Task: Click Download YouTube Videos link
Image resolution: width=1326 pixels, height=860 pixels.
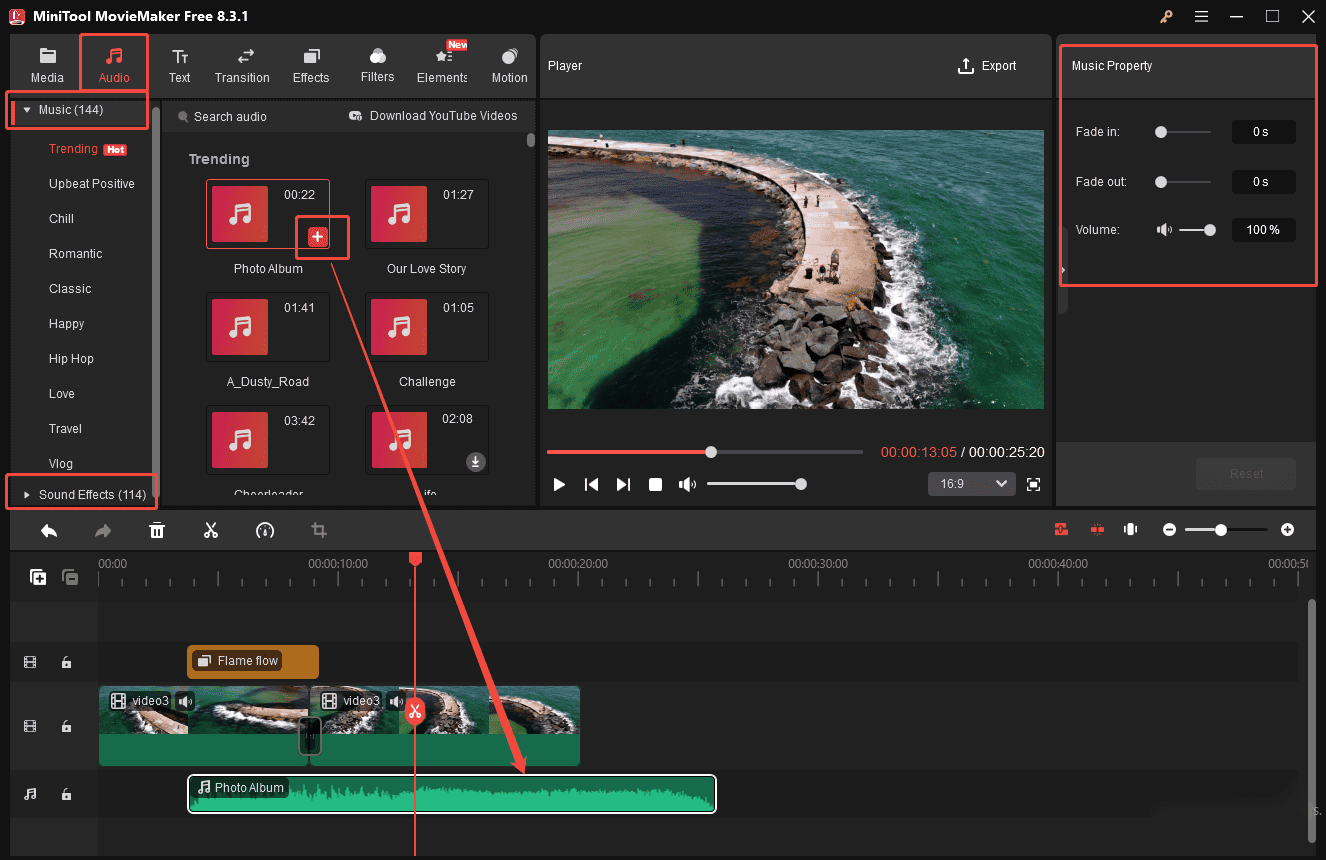Action: (x=434, y=116)
